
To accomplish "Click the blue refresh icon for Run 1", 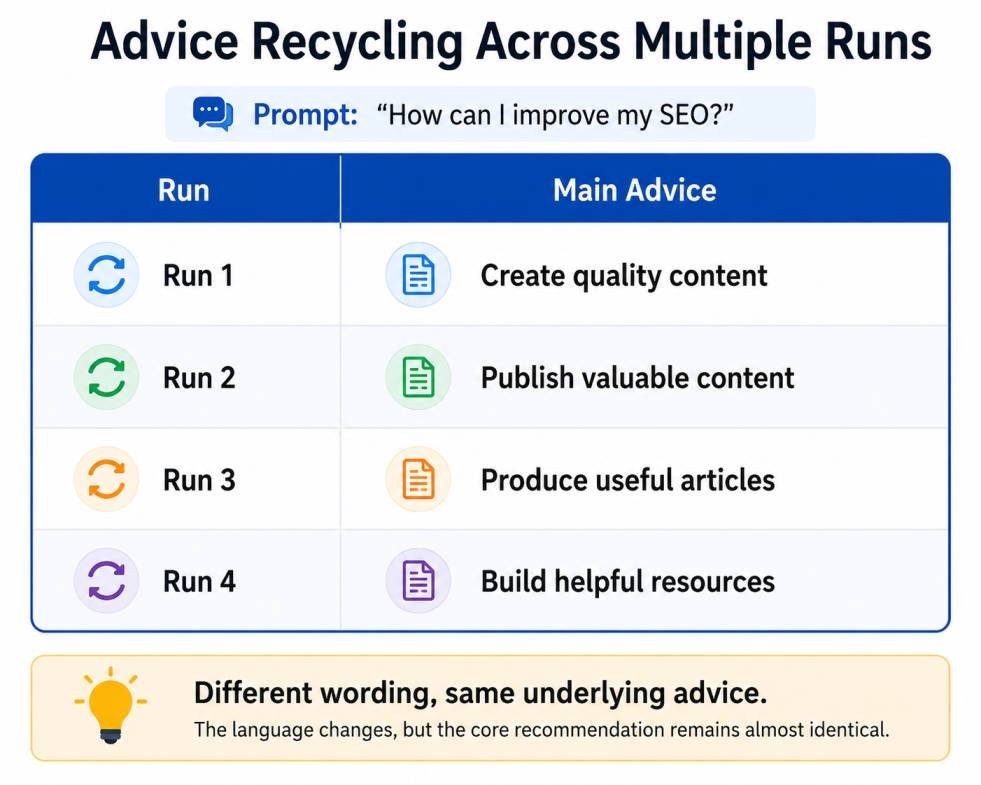I will click(106, 275).
